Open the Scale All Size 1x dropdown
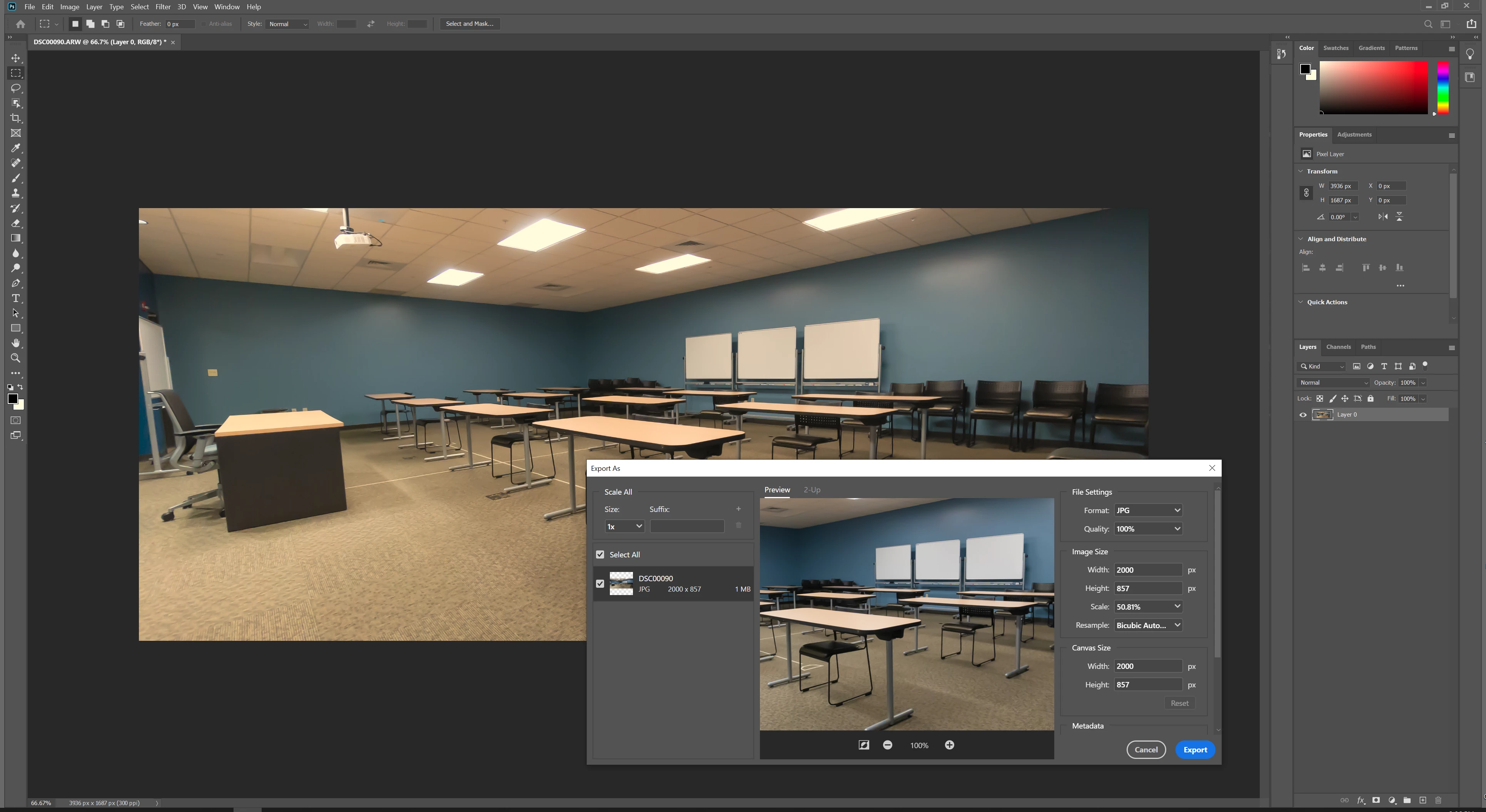 [624, 527]
